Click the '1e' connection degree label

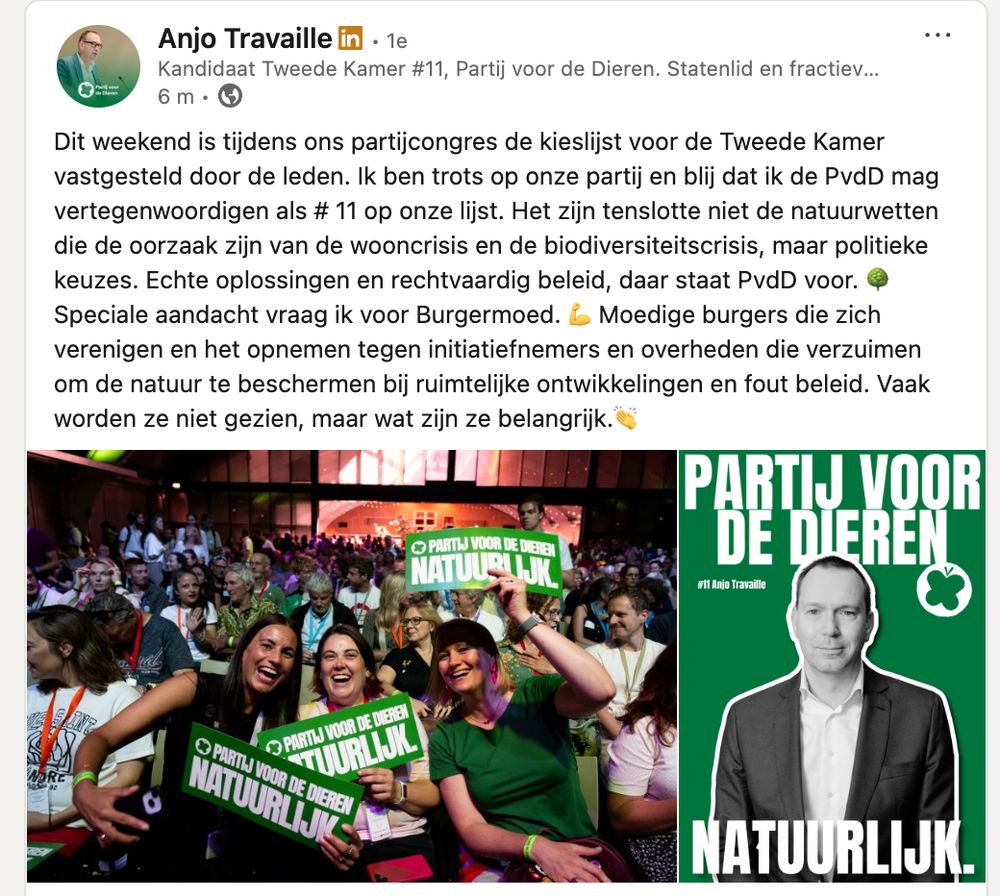[x=397, y=41]
